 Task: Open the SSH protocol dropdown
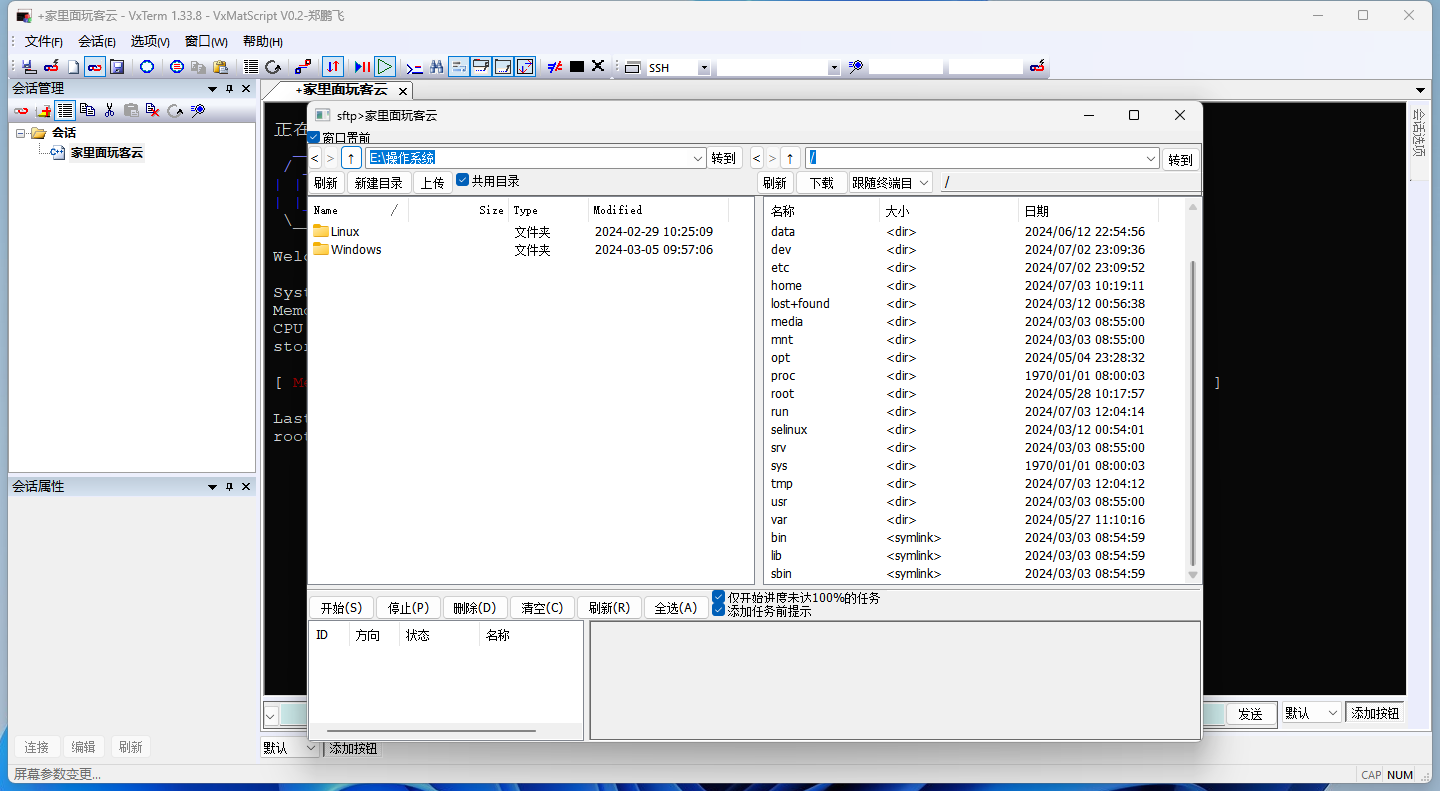(704, 68)
